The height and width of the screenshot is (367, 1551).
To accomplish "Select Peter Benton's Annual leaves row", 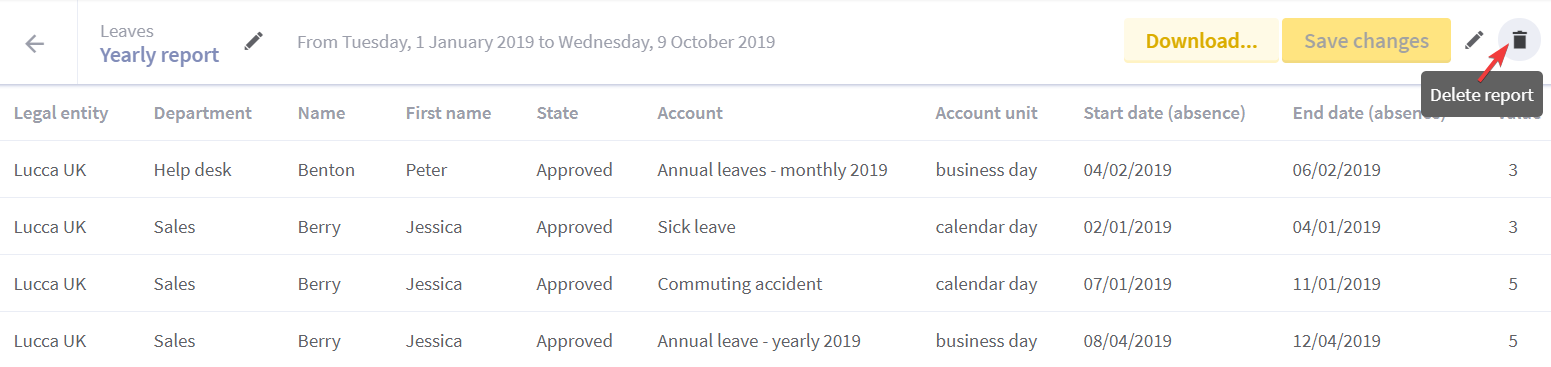I will click(775, 170).
